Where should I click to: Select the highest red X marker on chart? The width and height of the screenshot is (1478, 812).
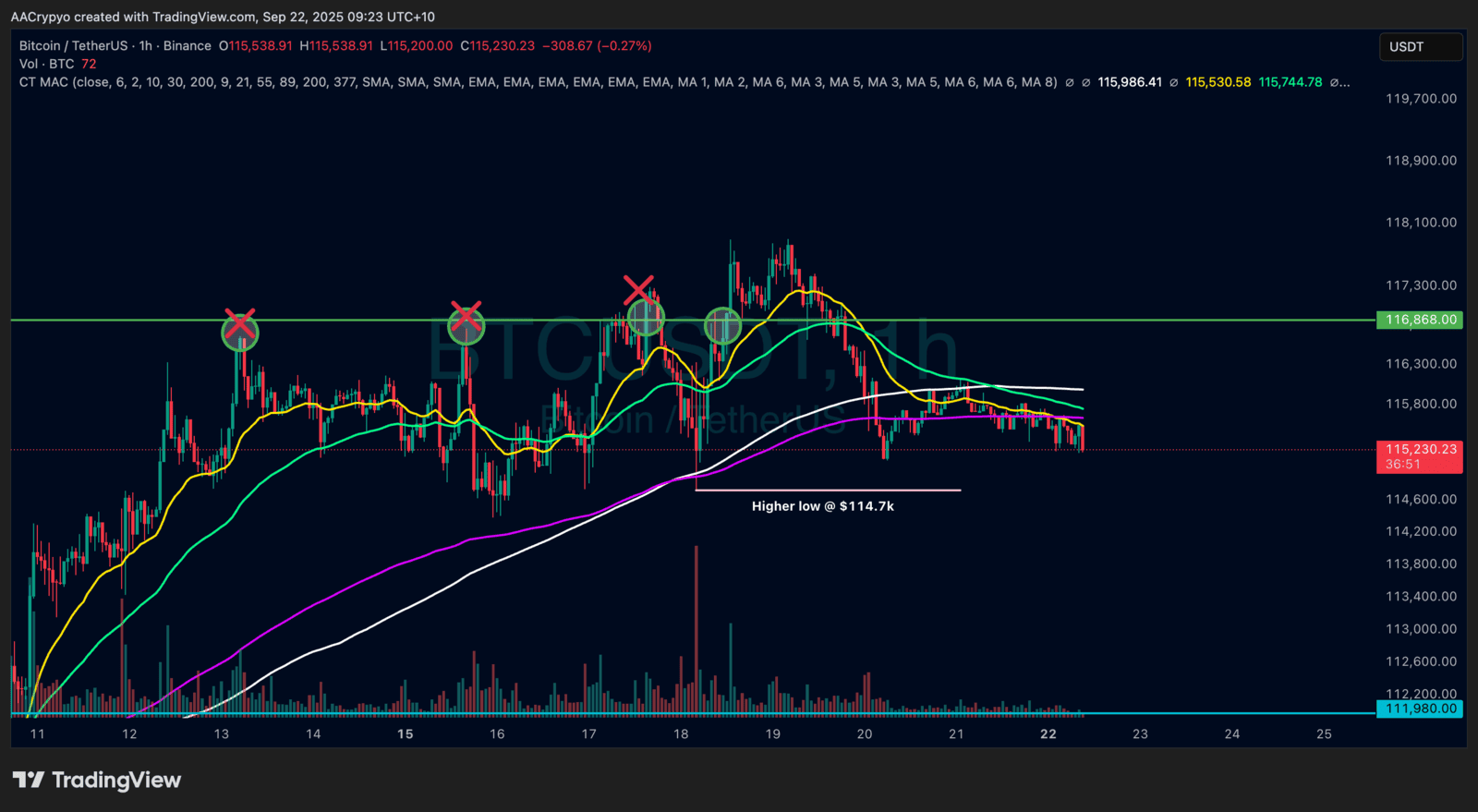pos(638,289)
